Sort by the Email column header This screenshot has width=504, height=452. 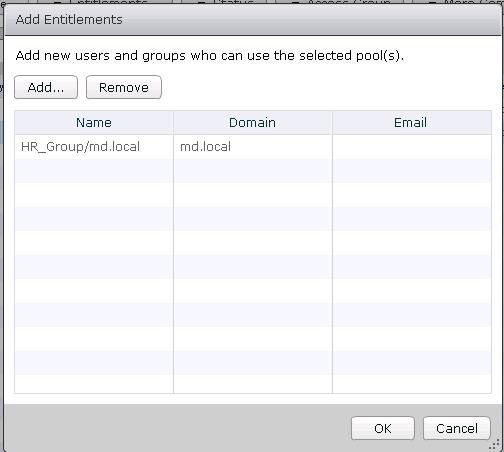(412, 123)
